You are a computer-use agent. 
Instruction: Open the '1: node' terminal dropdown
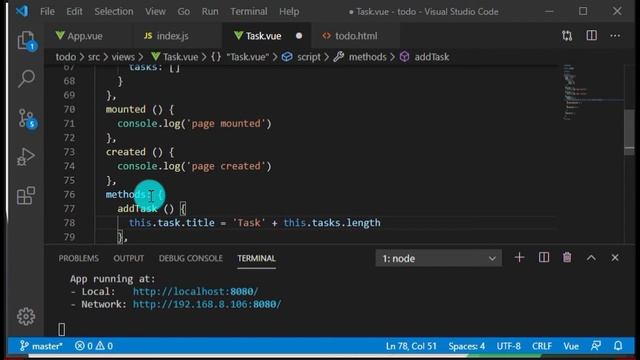coord(439,258)
